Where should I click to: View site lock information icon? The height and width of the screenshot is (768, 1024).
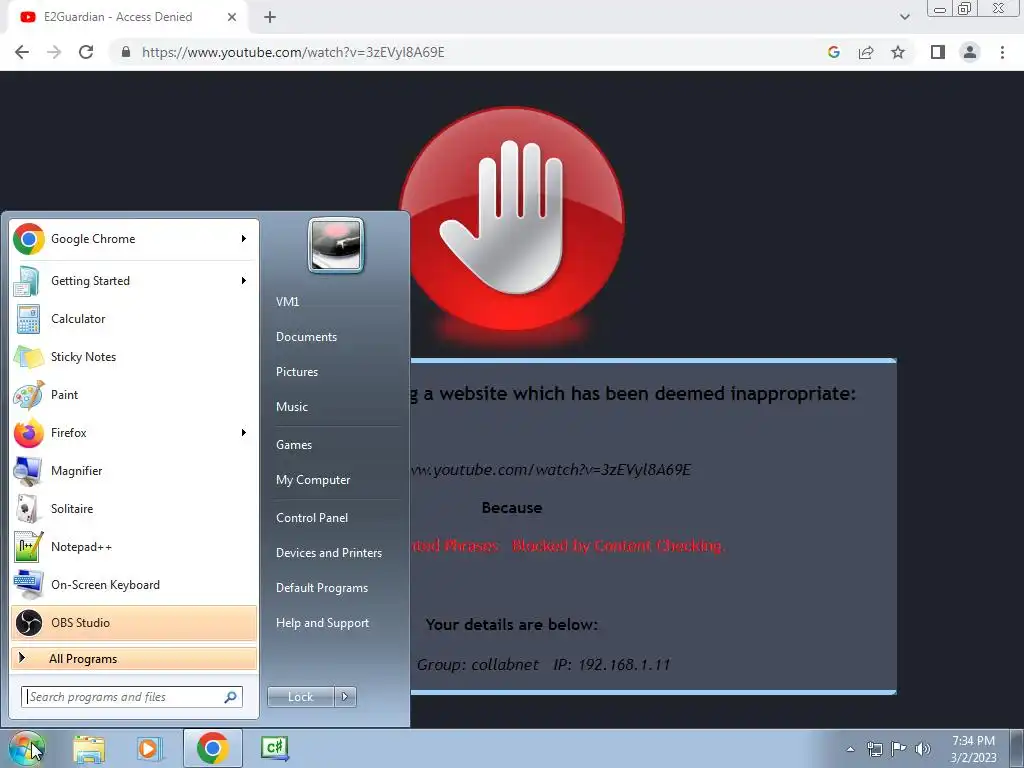(x=126, y=52)
